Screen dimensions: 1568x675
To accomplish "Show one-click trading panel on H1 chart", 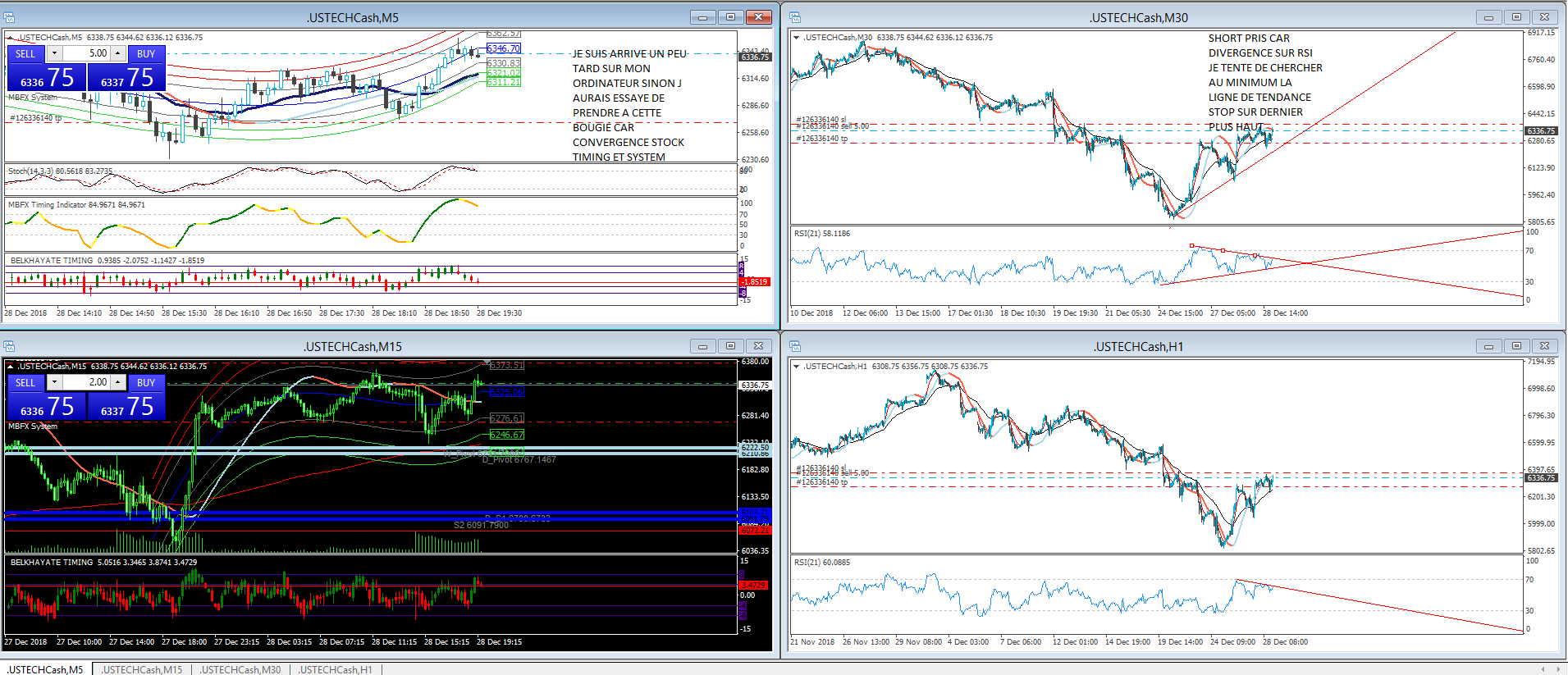I will tap(796, 366).
